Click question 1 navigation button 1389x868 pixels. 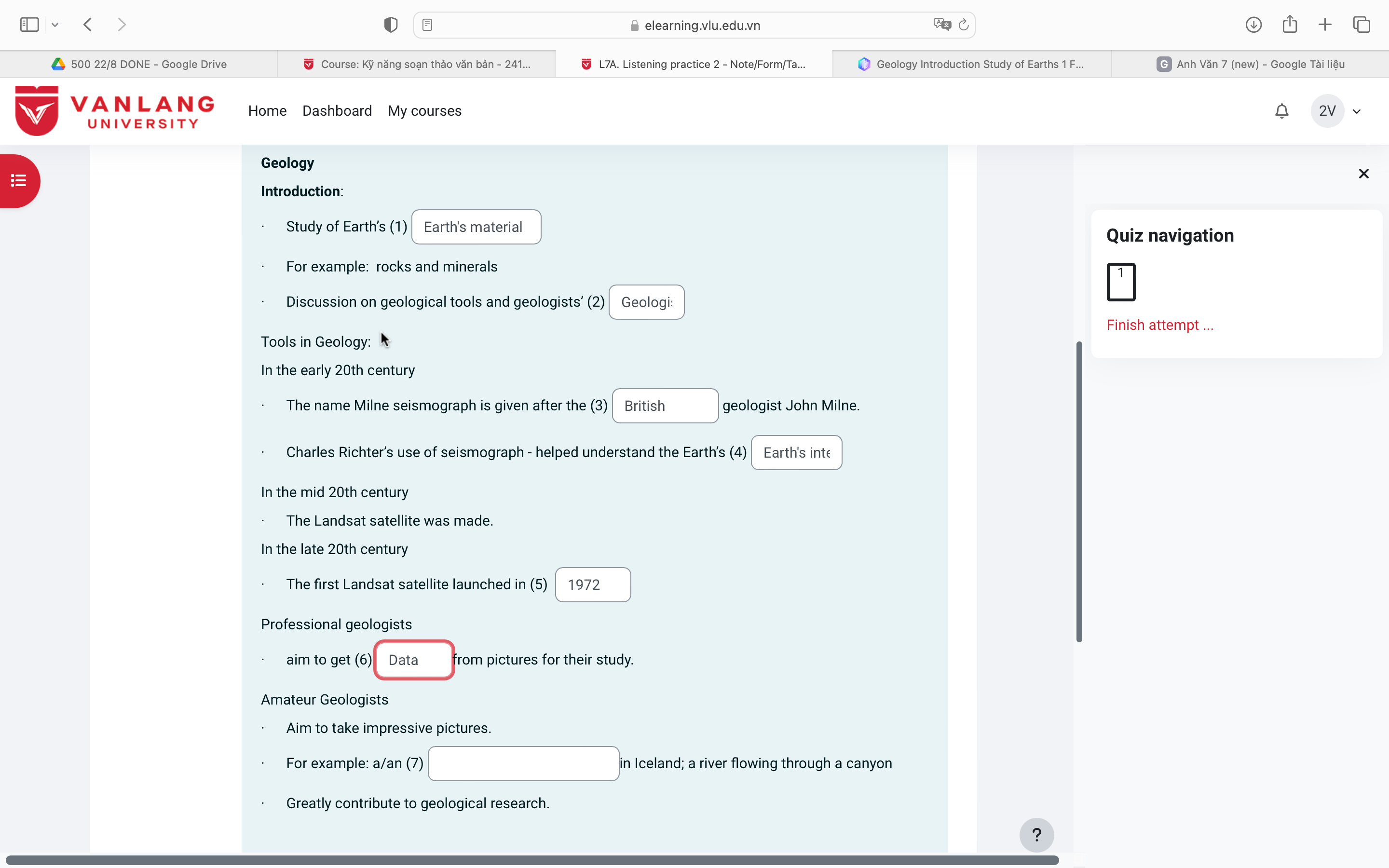point(1121,281)
